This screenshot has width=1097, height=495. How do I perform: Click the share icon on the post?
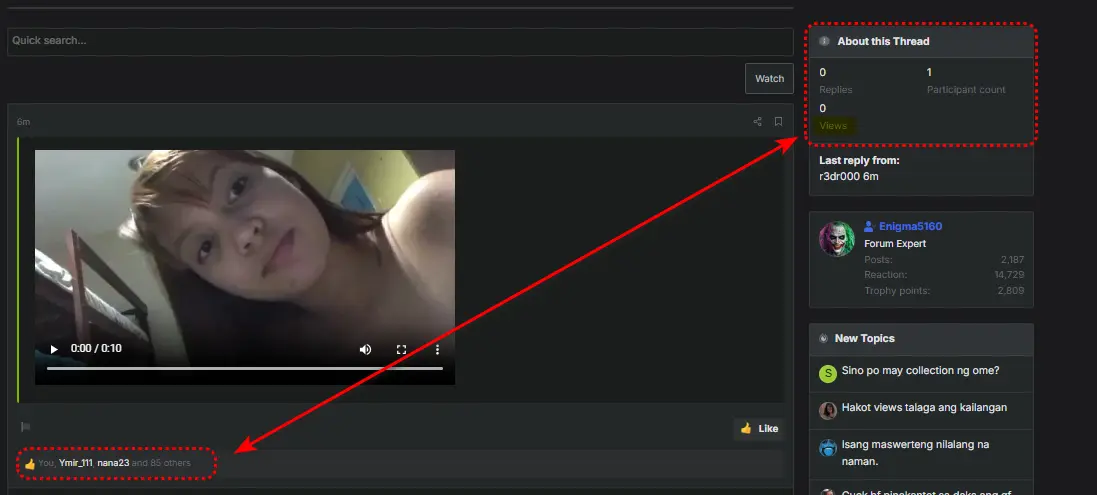click(x=757, y=122)
